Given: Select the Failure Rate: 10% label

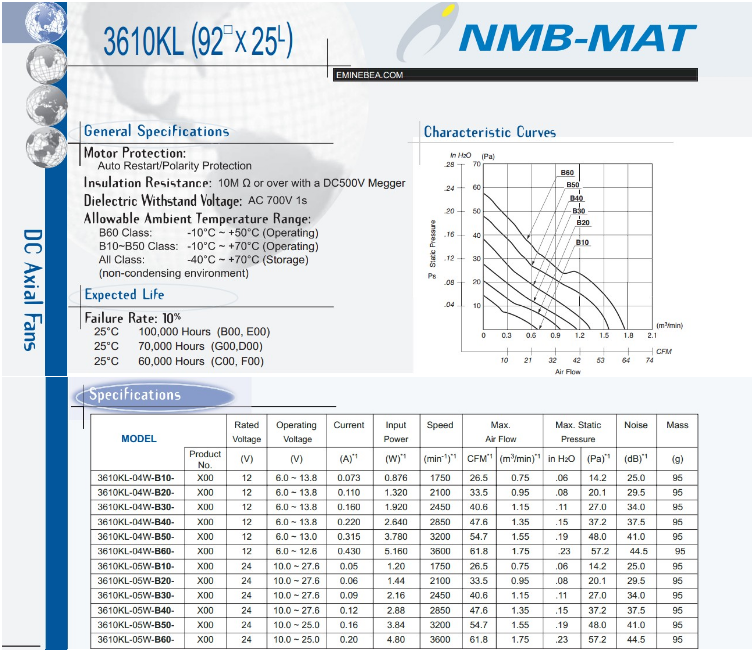Looking at the screenshot, I should [132, 318].
